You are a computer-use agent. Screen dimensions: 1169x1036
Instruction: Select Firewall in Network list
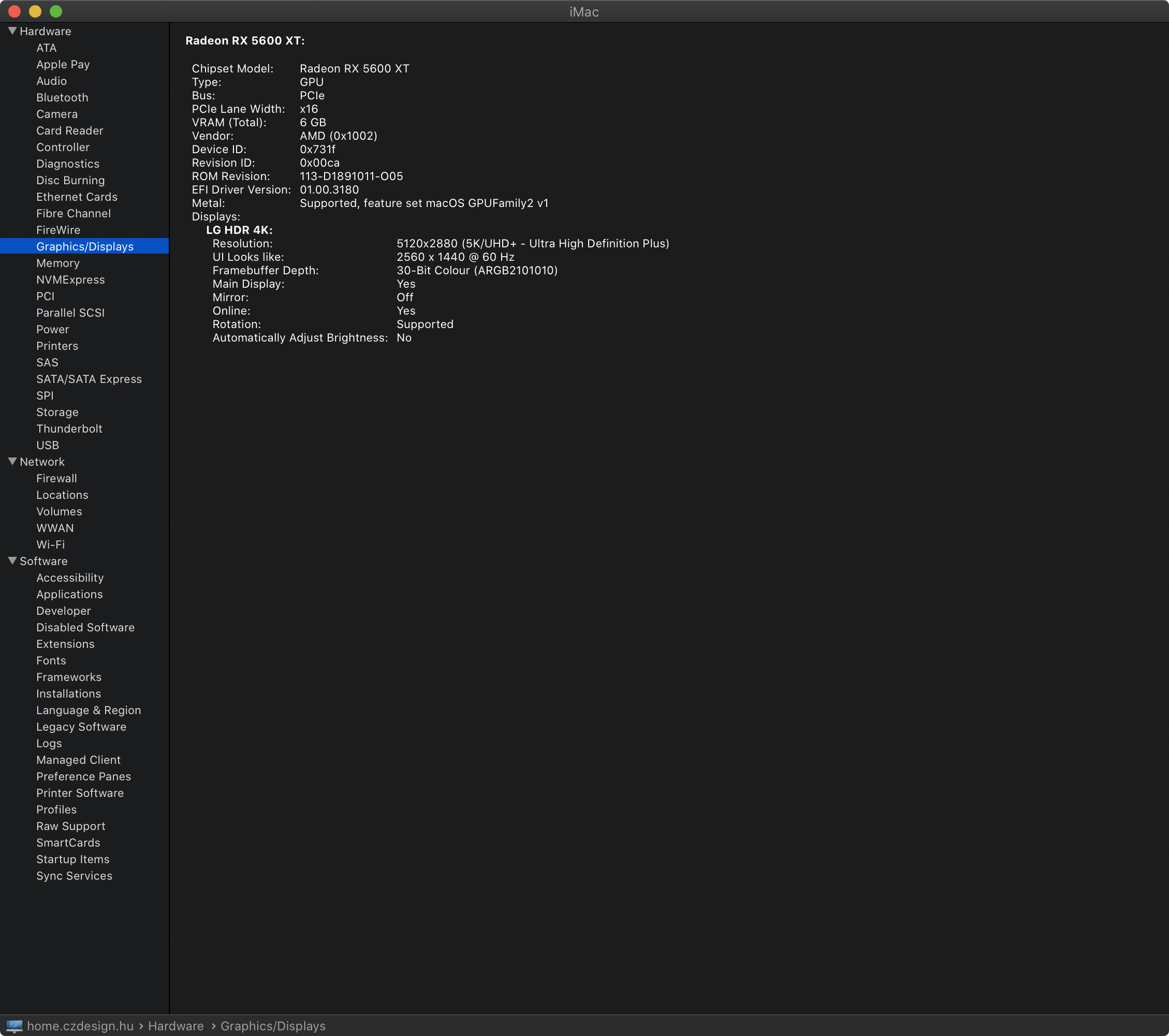coord(56,479)
